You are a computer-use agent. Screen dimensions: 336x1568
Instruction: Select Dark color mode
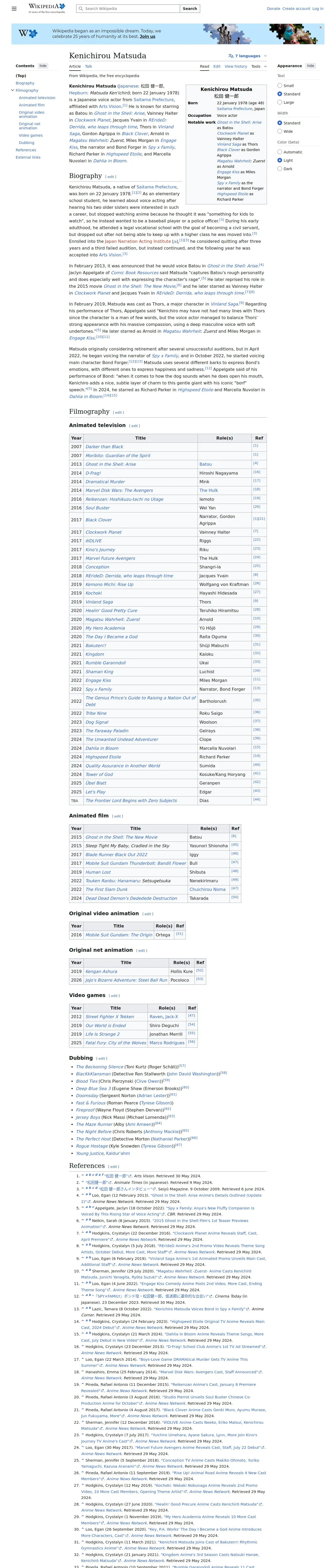click(x=280, y=169)
